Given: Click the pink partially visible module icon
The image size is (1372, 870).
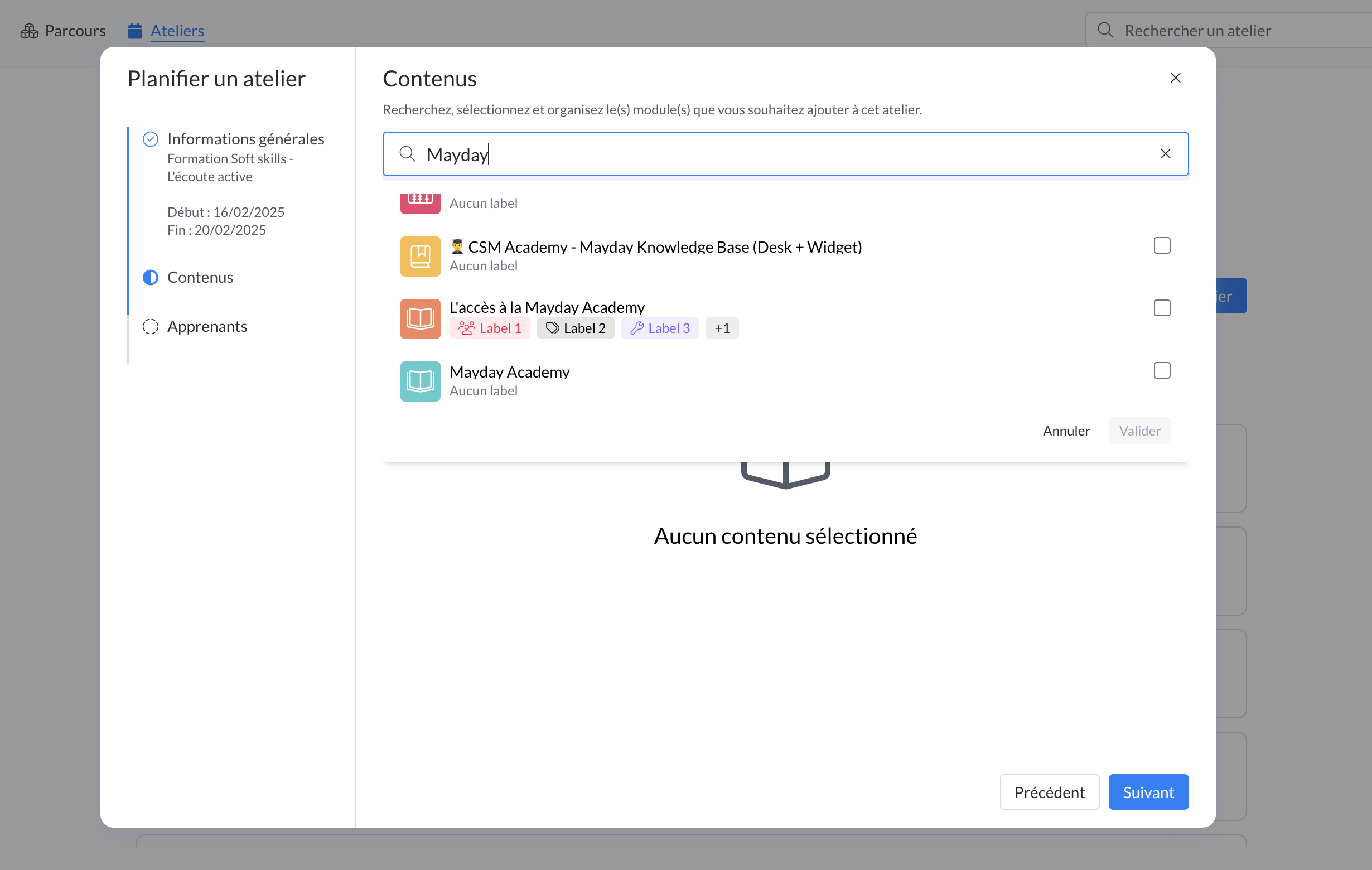Looking at the screenshot, I should [420, 203].
